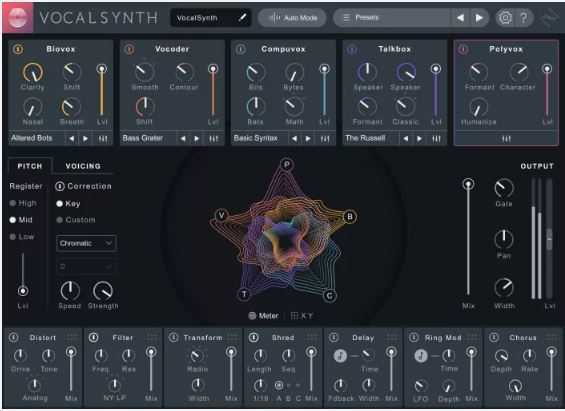
Task: Click the Chorus Width knob
Action: click(515, 386)
